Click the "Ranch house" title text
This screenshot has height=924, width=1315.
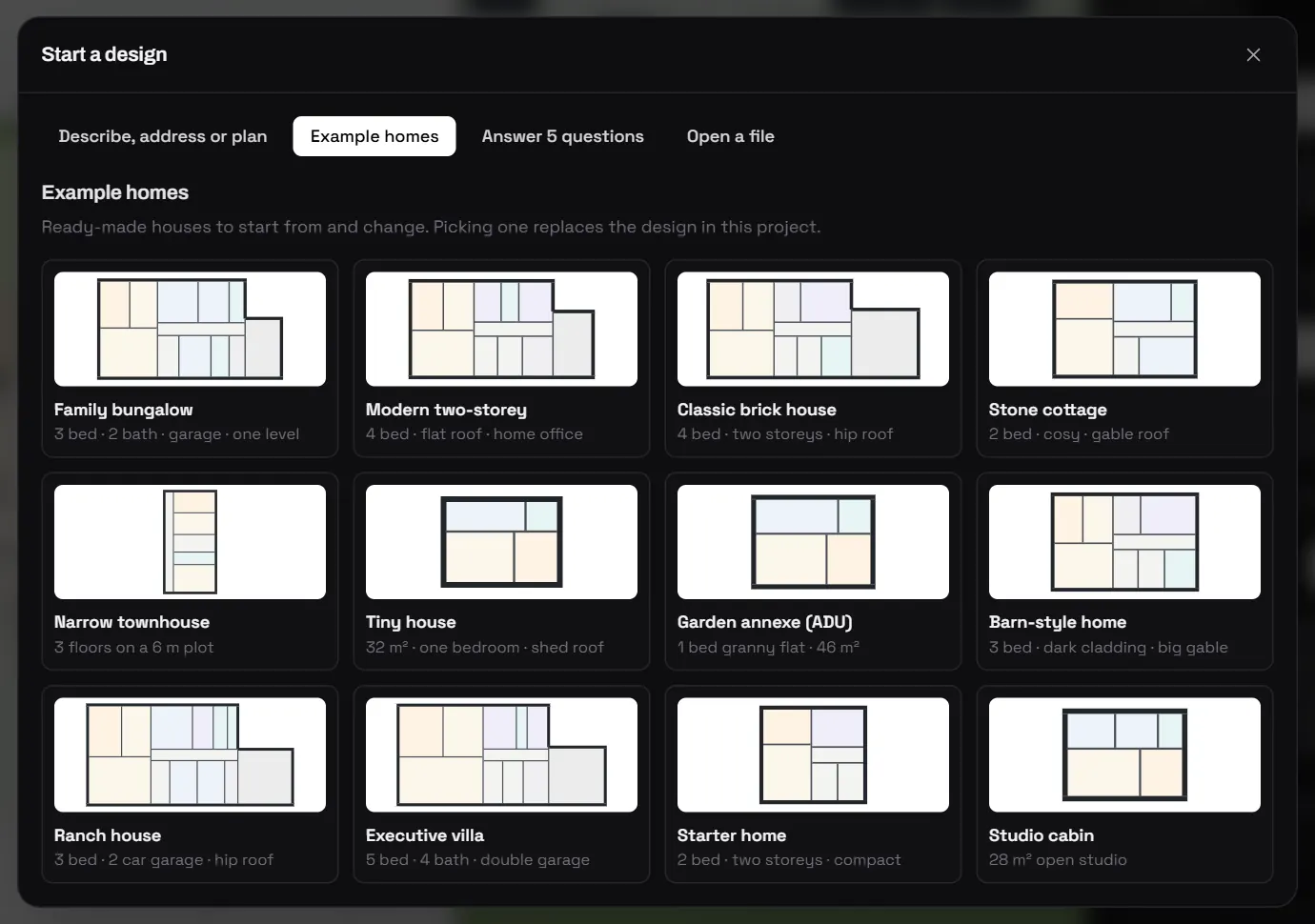coord(108,835)
